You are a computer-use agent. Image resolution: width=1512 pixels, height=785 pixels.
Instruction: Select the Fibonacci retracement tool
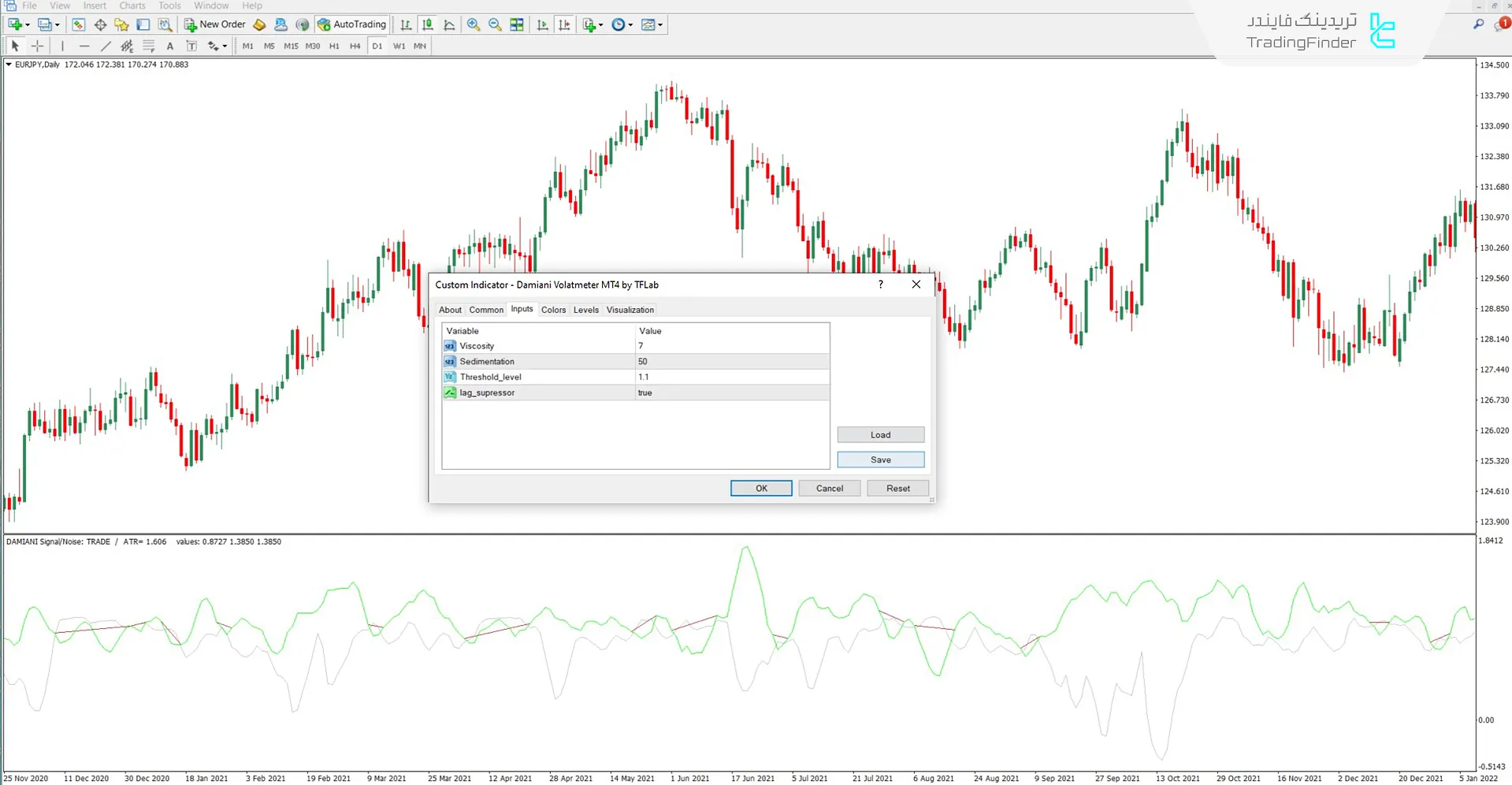pyautogui.click(x=148, y=47)
